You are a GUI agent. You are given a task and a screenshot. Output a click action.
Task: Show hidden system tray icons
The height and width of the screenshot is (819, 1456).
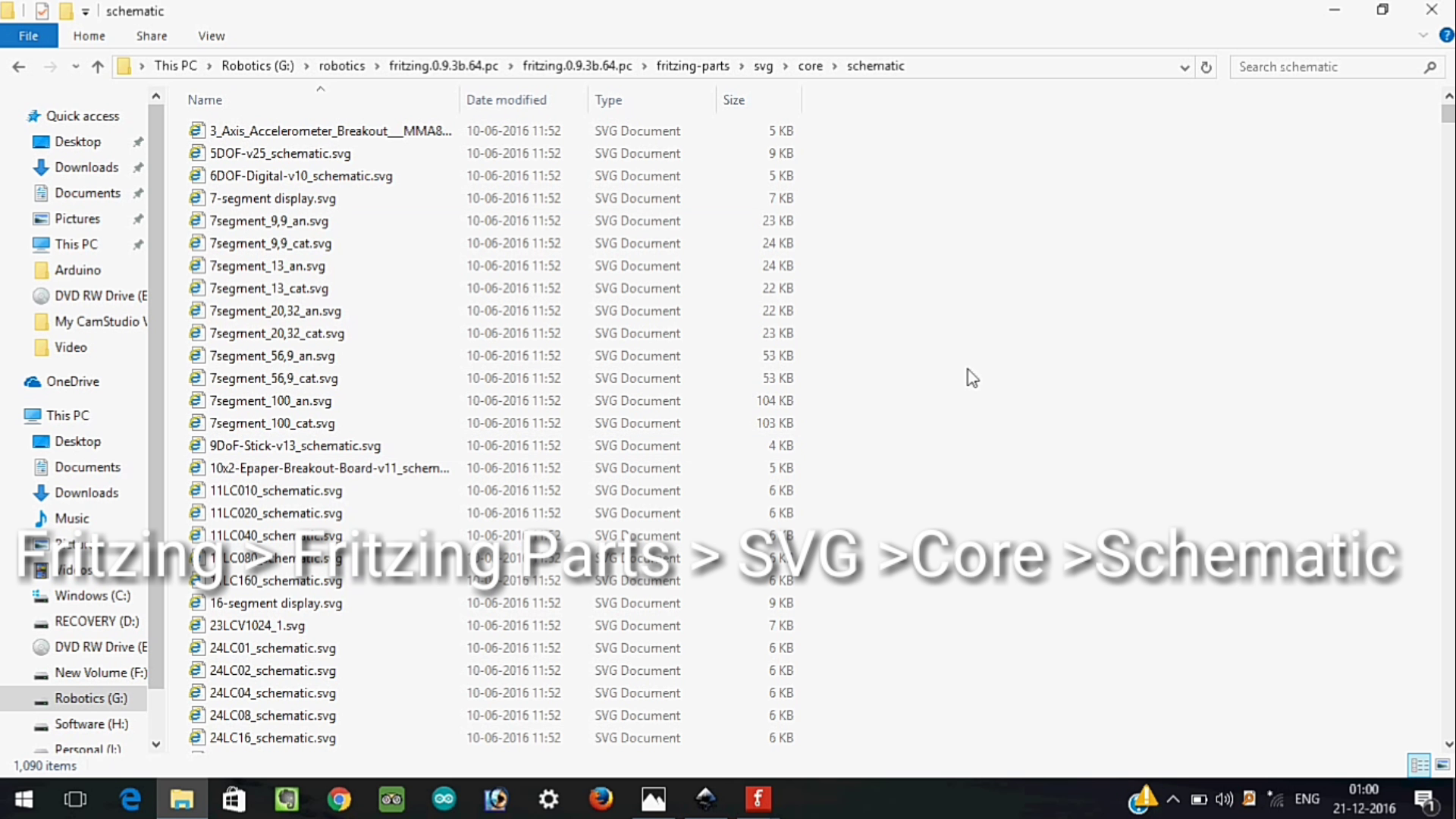(x=1173, y=799)
